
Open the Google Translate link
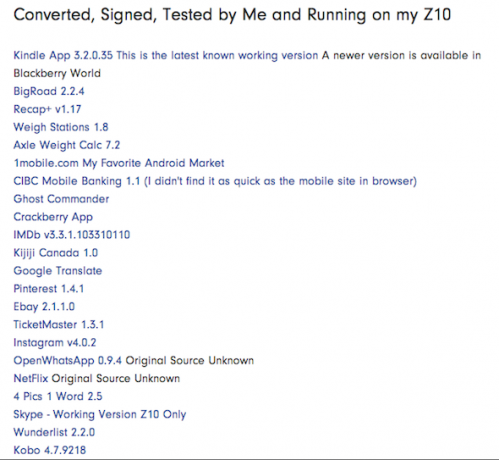(x=57, y=271)
